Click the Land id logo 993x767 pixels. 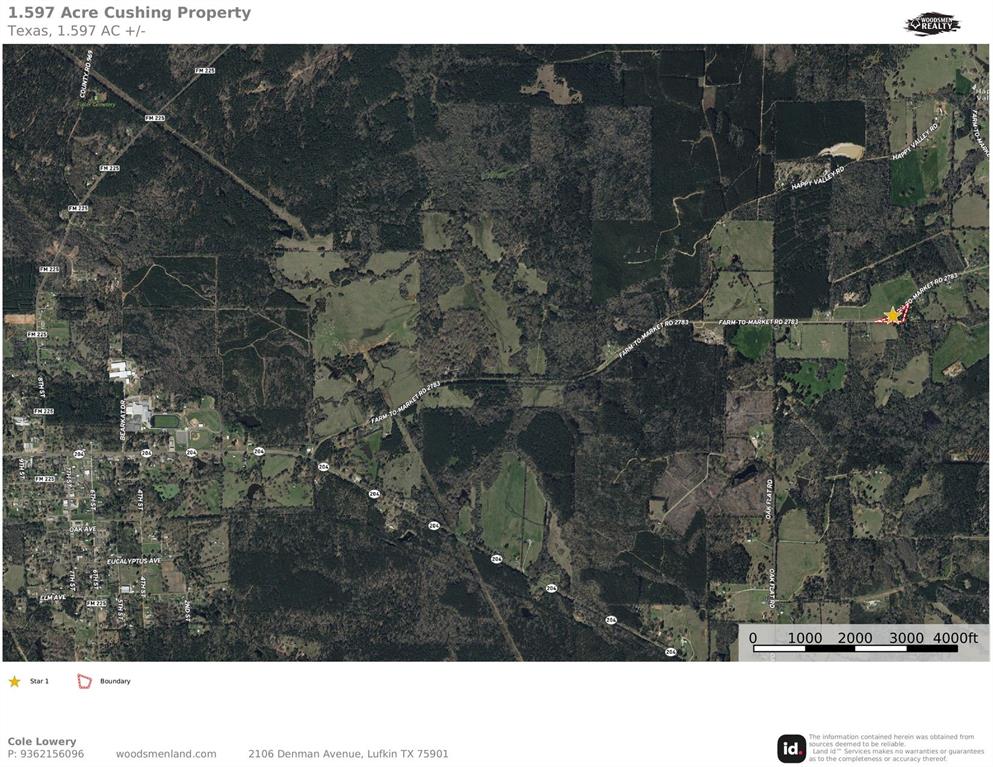point(791,749)
